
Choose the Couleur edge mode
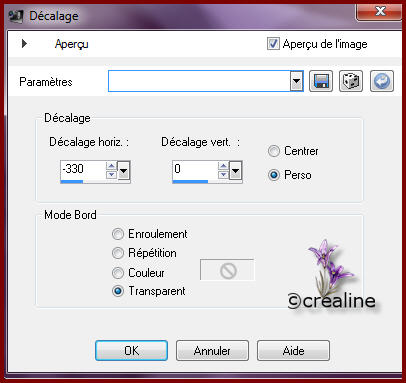coord(118,273)
